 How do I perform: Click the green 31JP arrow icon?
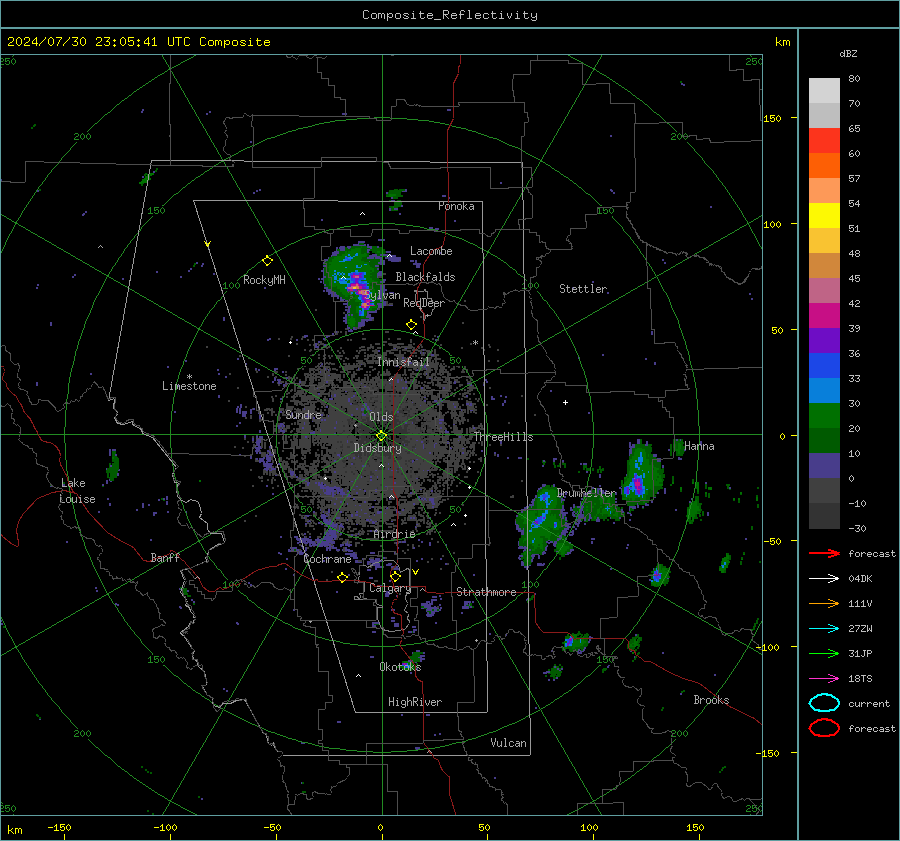coord(824,653)
